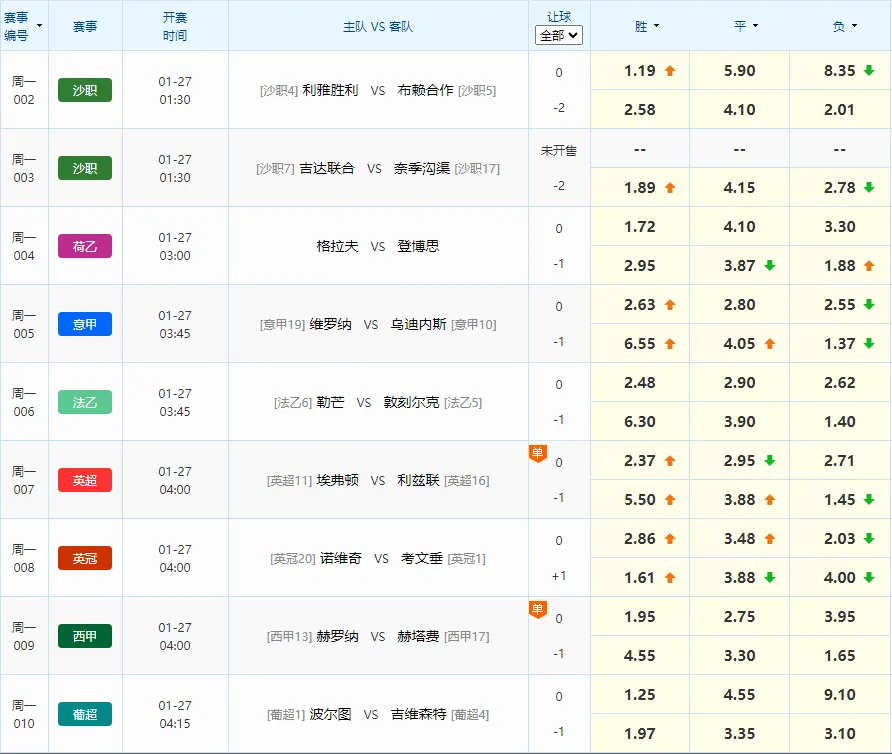Select the 法乙 league badge
Image resolution: width=892 pixels, height=754 pixels.
[x=84, y=402]
